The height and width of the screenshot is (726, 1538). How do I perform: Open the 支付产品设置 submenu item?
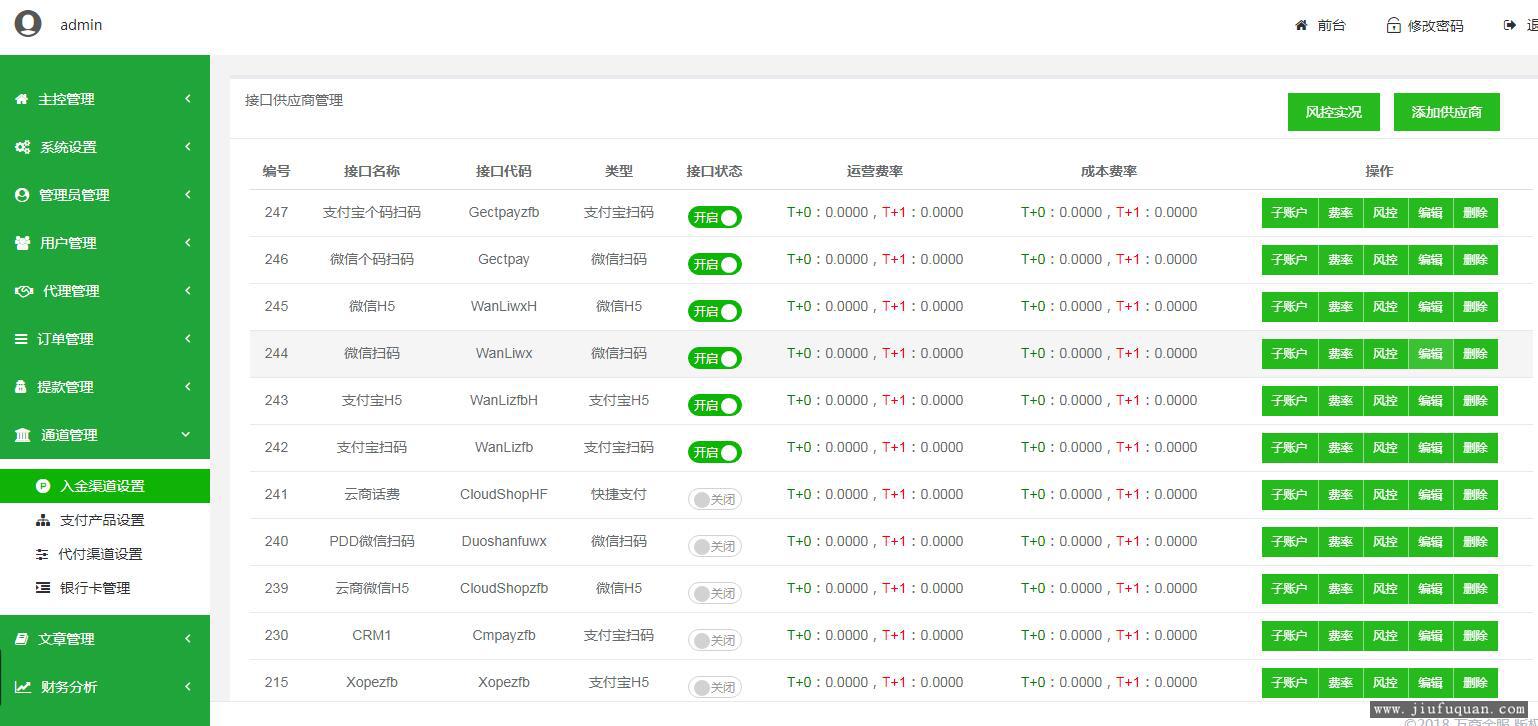click(x=101, y=520)
